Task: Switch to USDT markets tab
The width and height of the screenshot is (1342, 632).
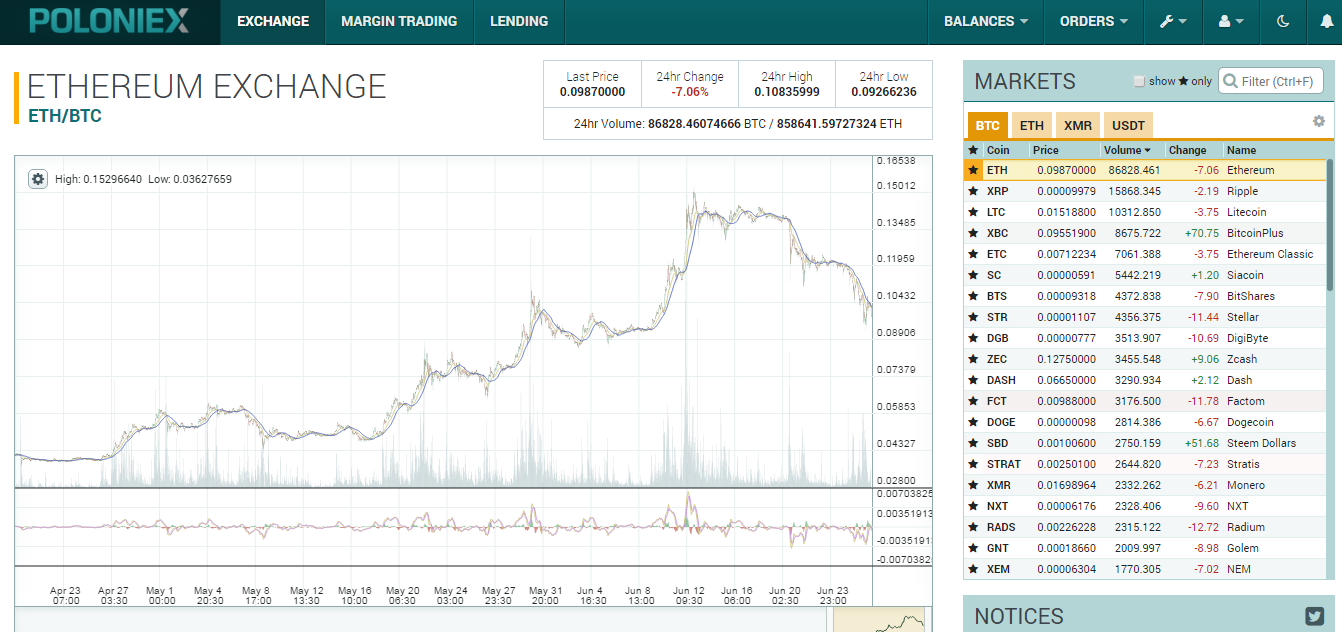Action: click(1129, 125)
